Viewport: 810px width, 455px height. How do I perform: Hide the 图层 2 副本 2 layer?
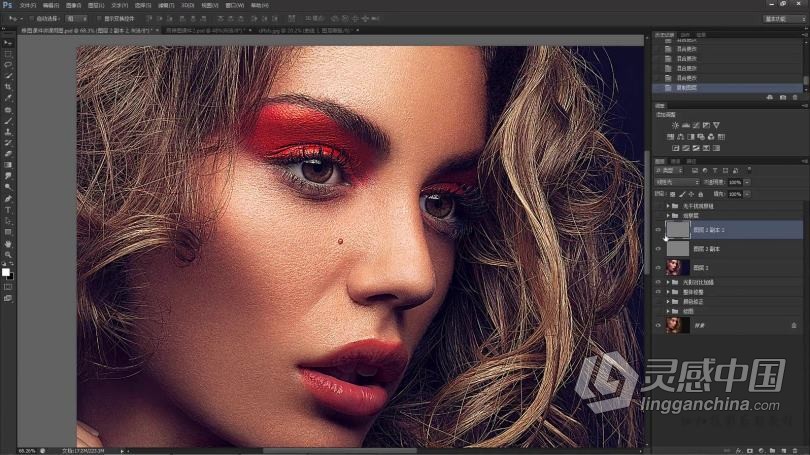pos(658,230)
